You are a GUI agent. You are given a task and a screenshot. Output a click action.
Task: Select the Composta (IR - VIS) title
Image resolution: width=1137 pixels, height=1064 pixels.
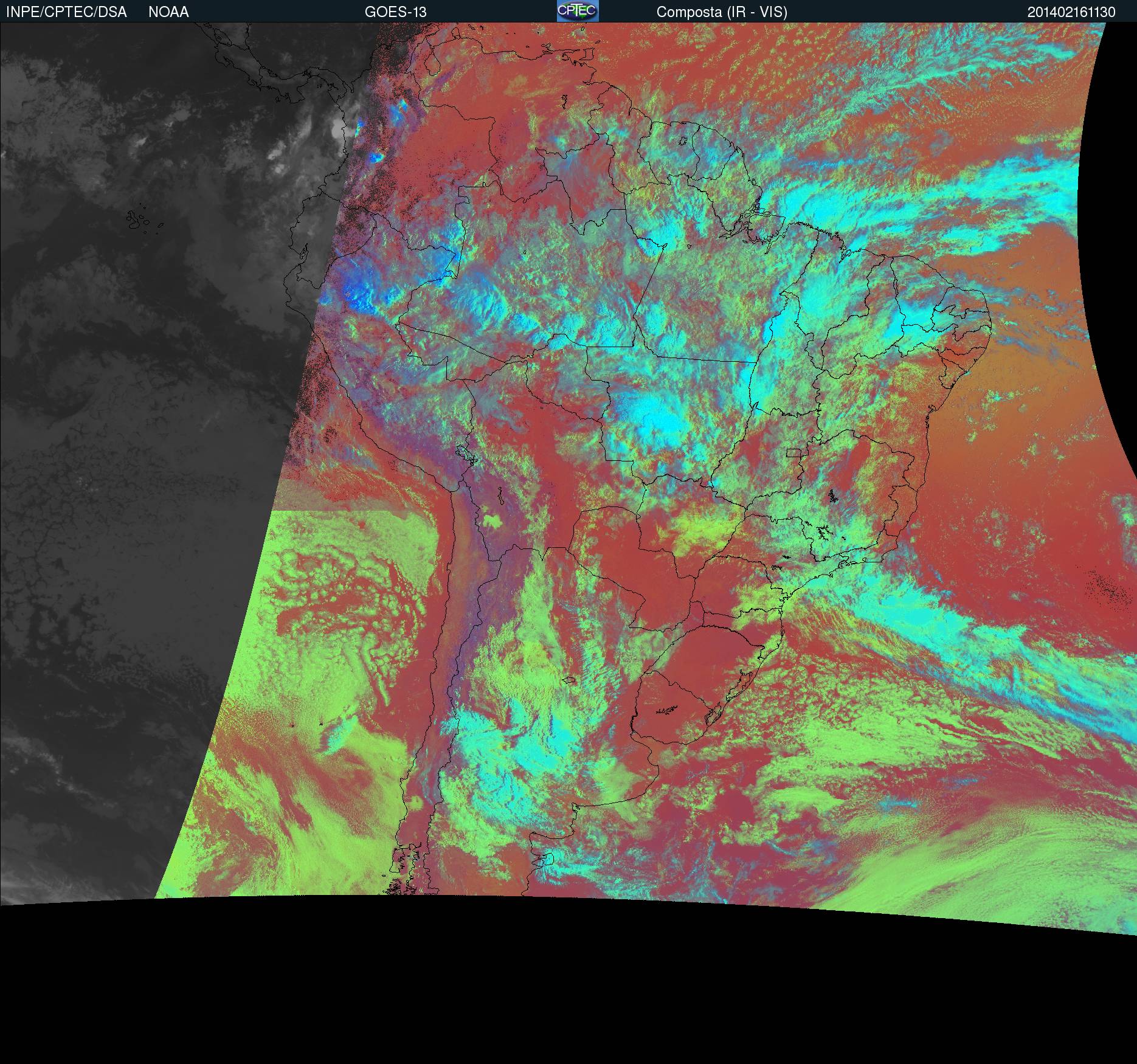(722, 12)
